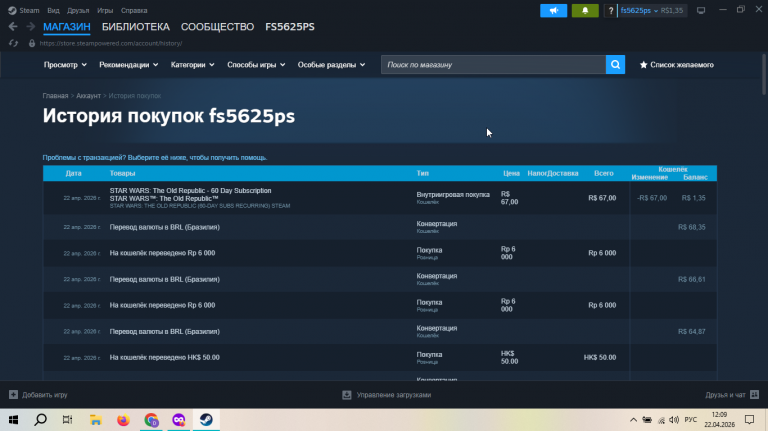Image resolution: width=768 pixels, height=431 pixels.
Task: Click the Всего column header
Action: (604, 173)
